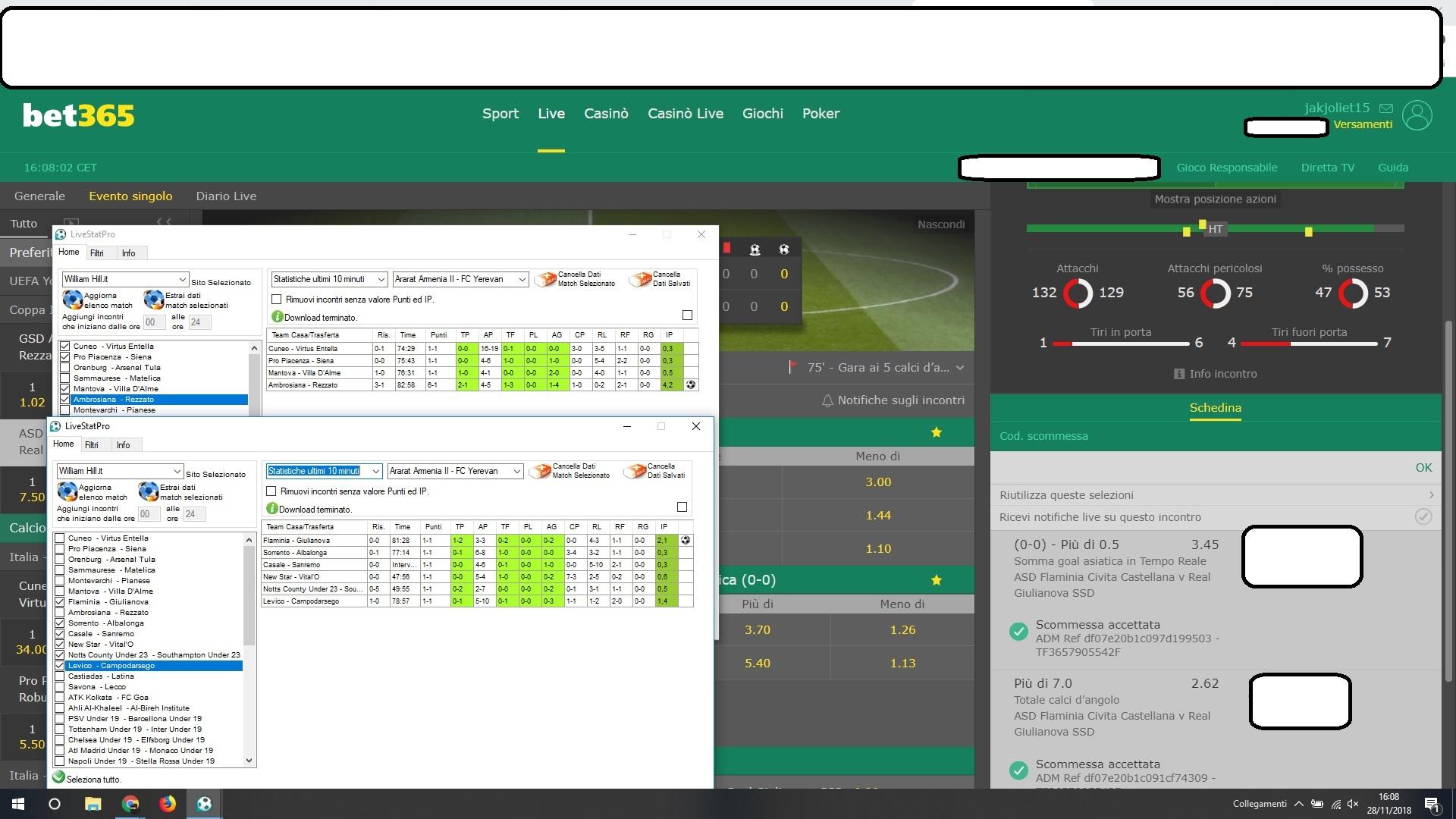Open the bet365 user account avatar
Screen dimensions: 1456x819
tap(1417, 115)
